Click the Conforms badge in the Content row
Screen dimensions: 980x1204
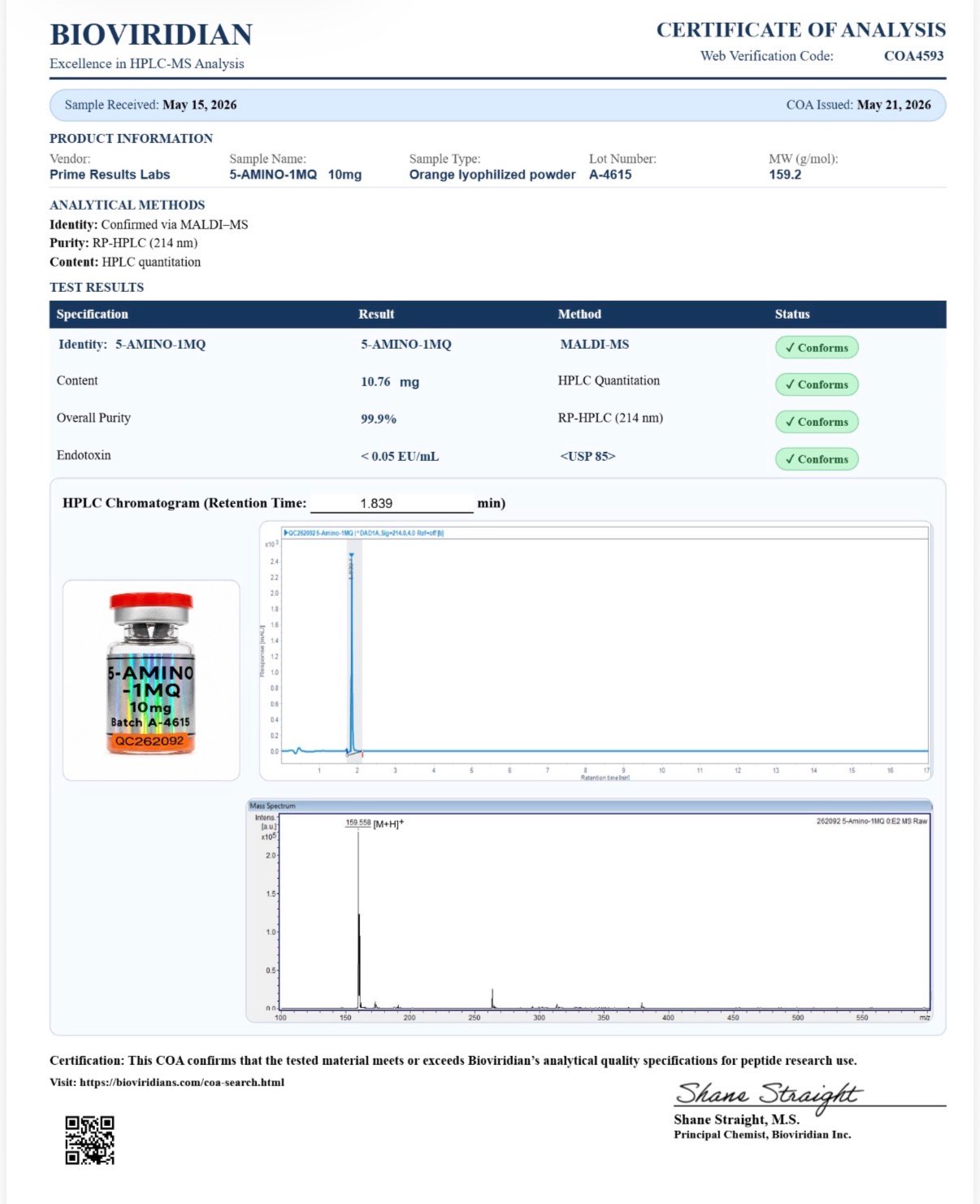tap(817, 385)
